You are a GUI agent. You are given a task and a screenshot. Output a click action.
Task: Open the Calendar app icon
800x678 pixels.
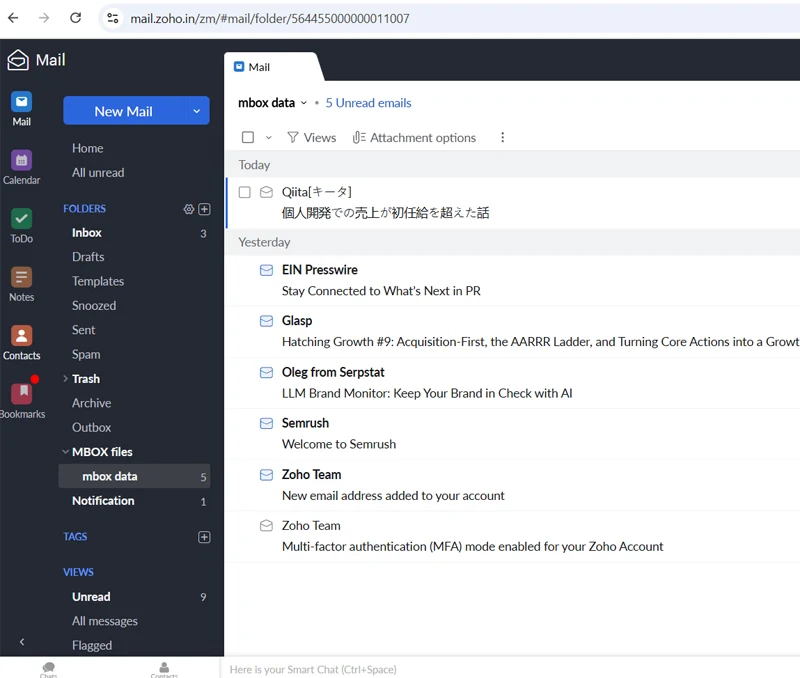pos(21,161)
